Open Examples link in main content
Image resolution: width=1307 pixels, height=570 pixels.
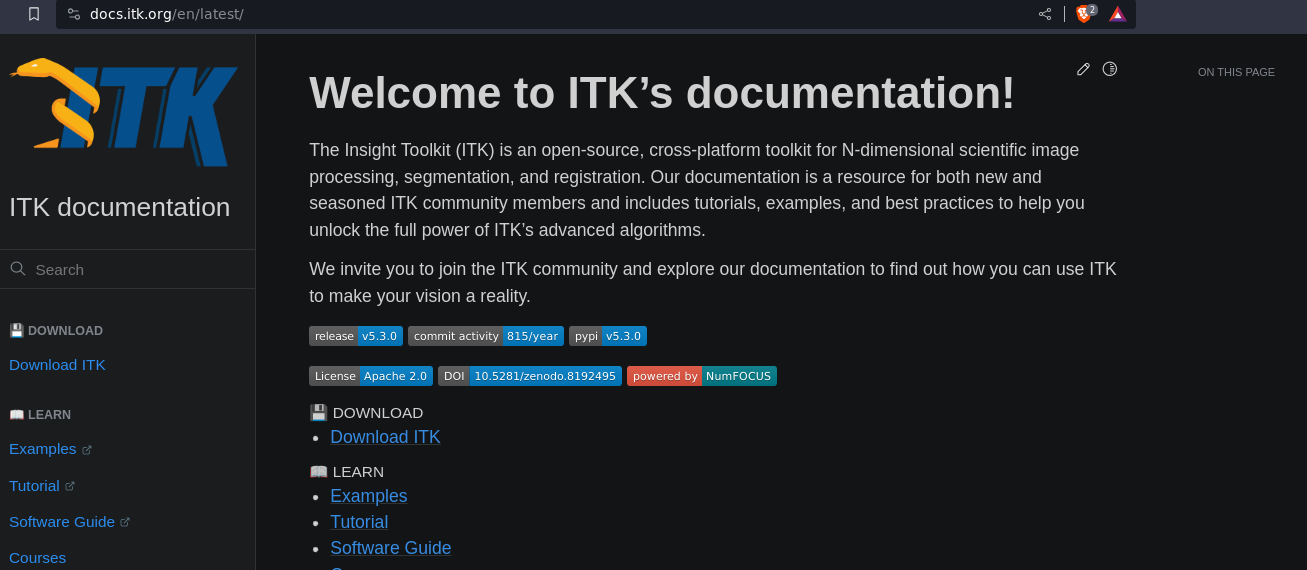point(369,496)
